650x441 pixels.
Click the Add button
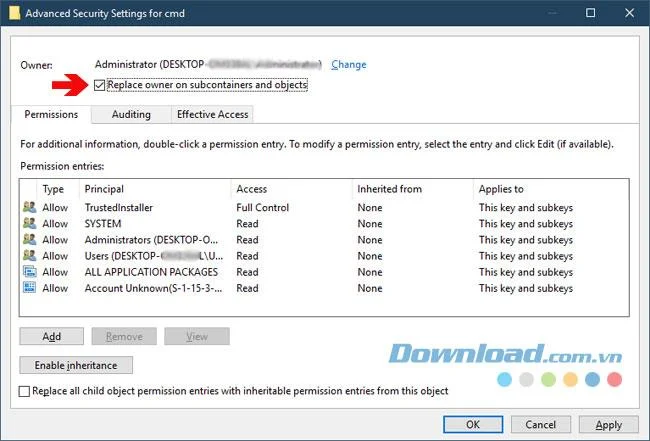[51, 336]
